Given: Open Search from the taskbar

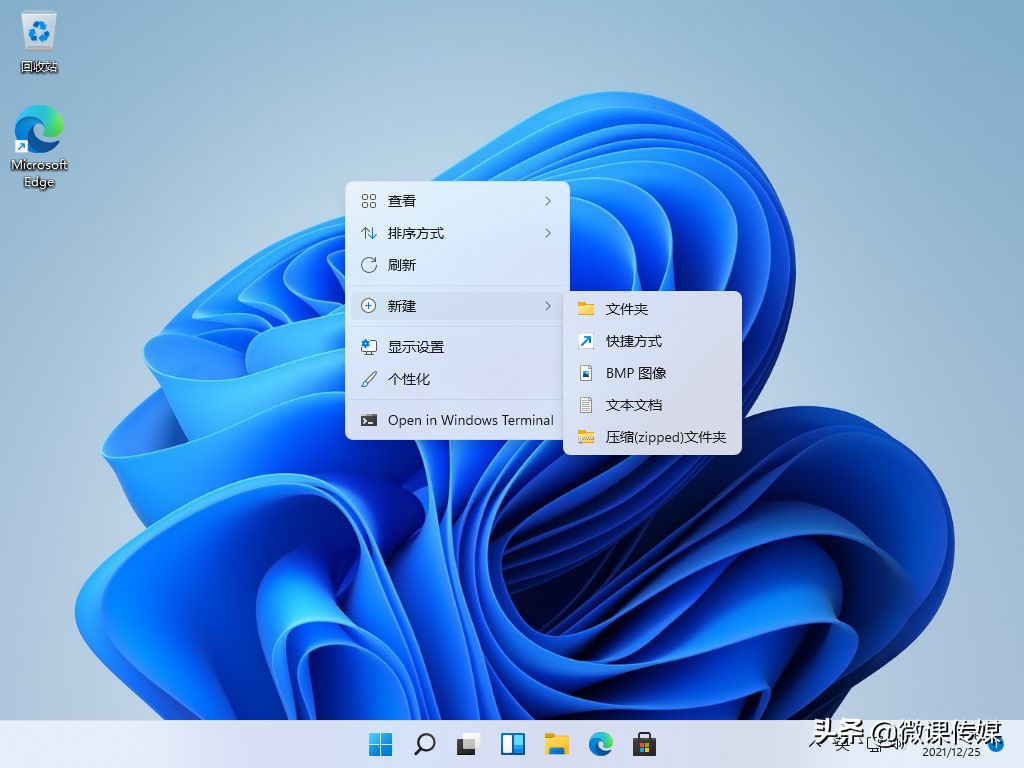Looking at the screenshot, I should pyautogui.click(x=424, y=744).
